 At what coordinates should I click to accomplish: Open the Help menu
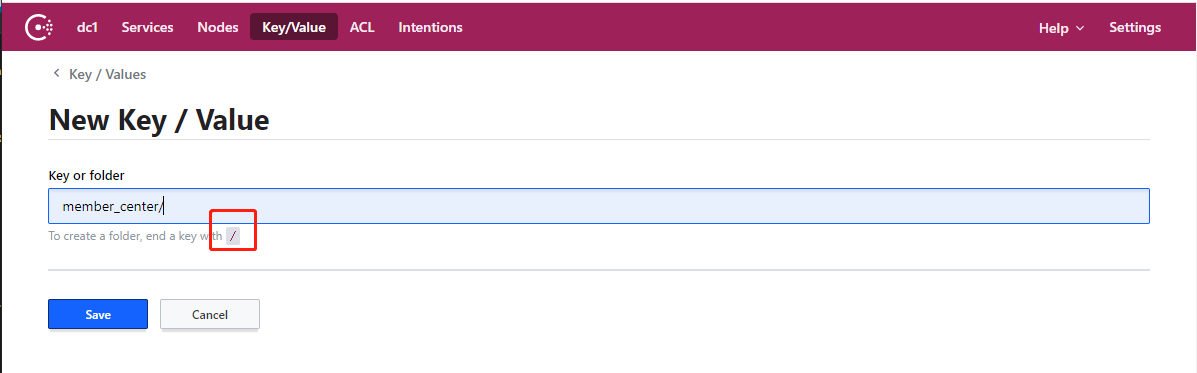(1061, 27)
